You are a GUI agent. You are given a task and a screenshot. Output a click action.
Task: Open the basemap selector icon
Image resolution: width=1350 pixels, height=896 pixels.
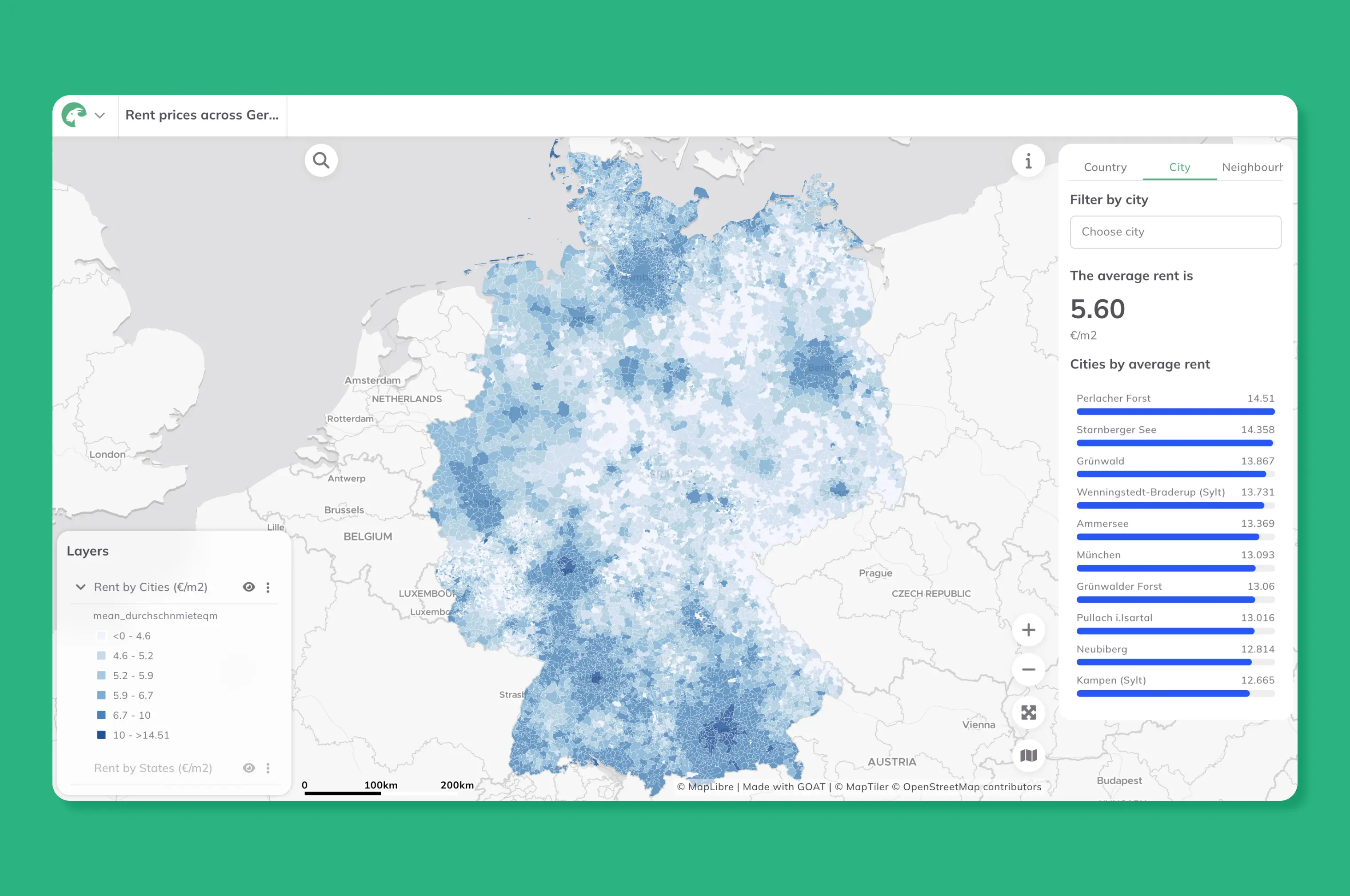(1028, 756)
